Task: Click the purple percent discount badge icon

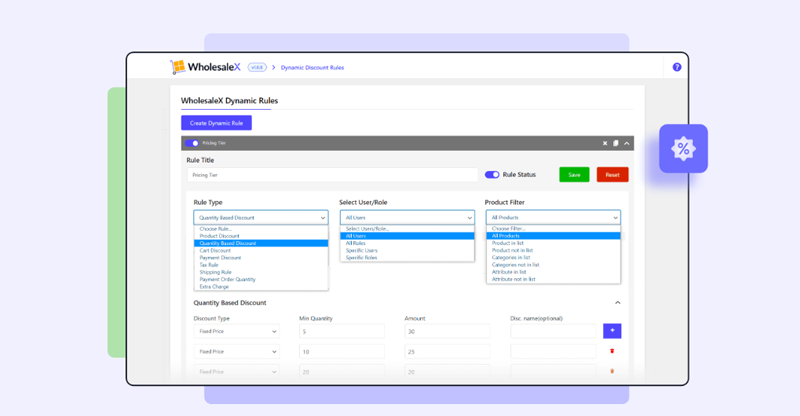Action: (x=683, y=149)
